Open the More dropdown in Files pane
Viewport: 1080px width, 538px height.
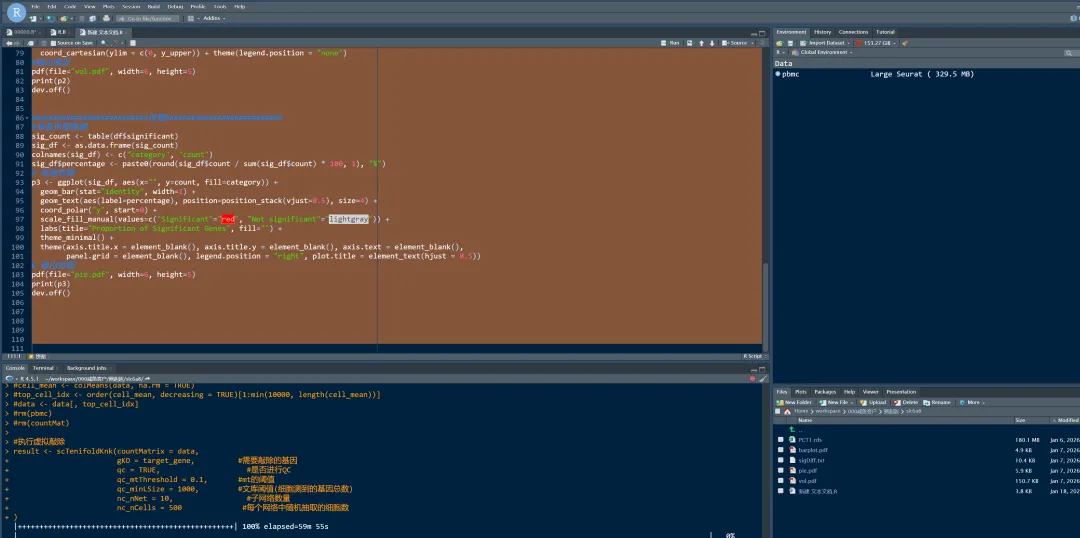pyautogui.click(x=971, y=402)
